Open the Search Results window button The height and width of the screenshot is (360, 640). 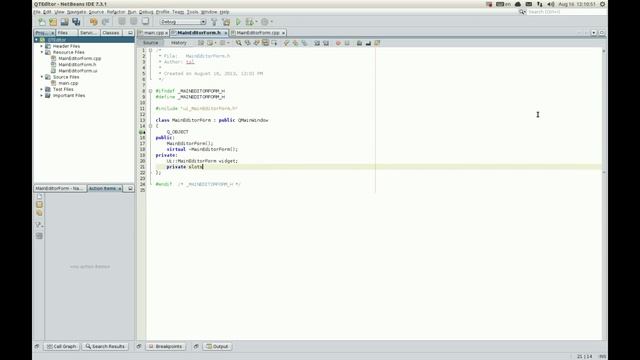(105, 347)
